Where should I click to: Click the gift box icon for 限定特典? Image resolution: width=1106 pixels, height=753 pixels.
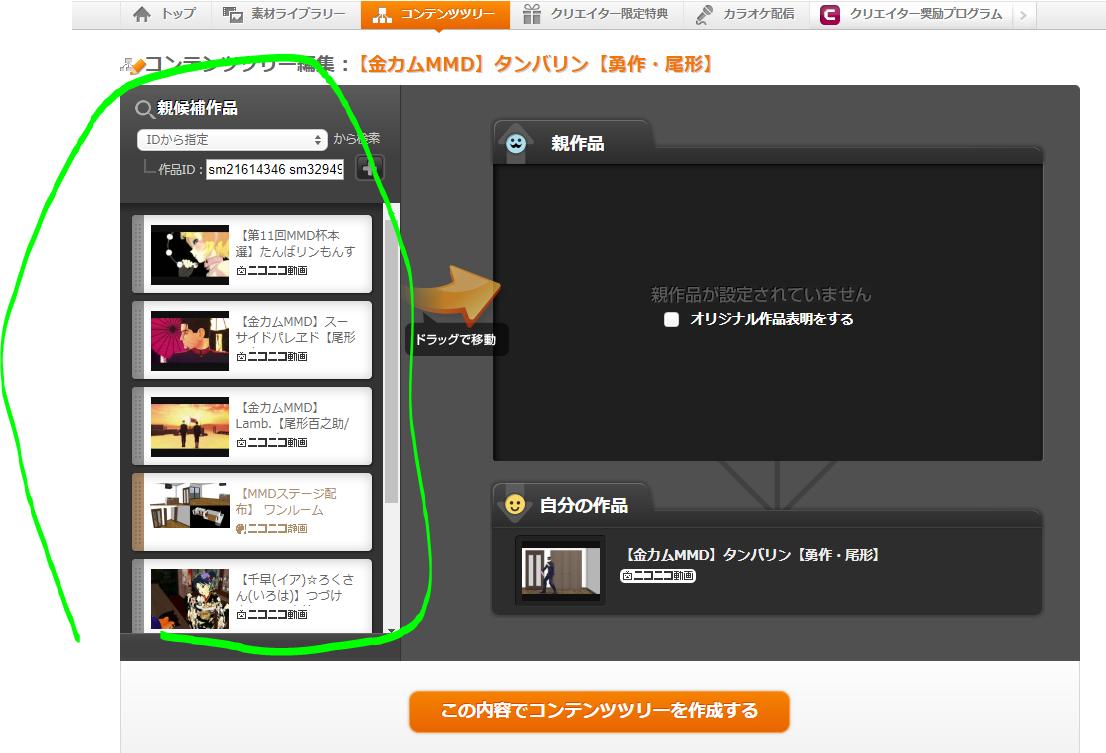click(532, 14)
